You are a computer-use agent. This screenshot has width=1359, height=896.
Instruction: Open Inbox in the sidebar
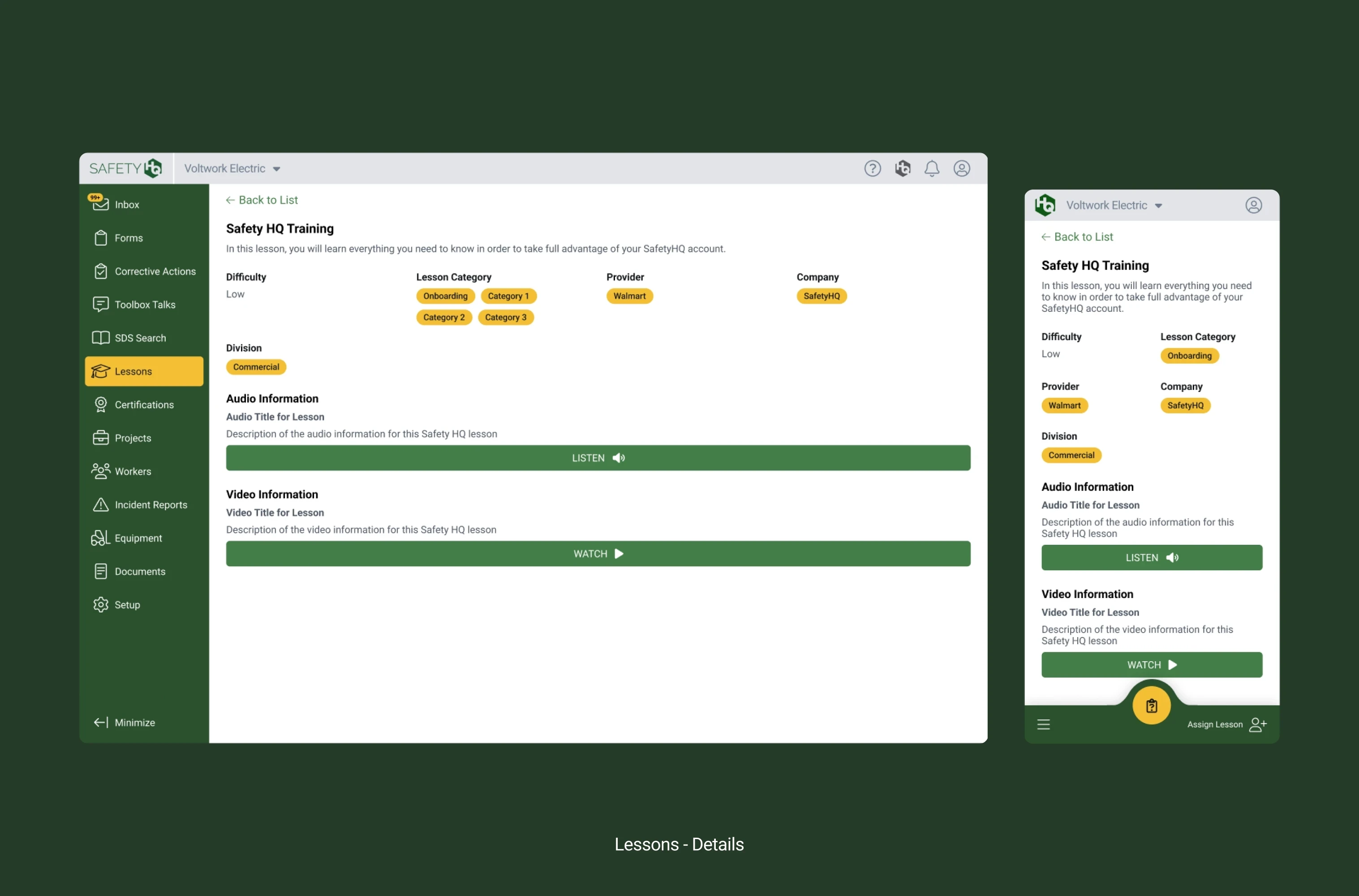tap(126, 205)
